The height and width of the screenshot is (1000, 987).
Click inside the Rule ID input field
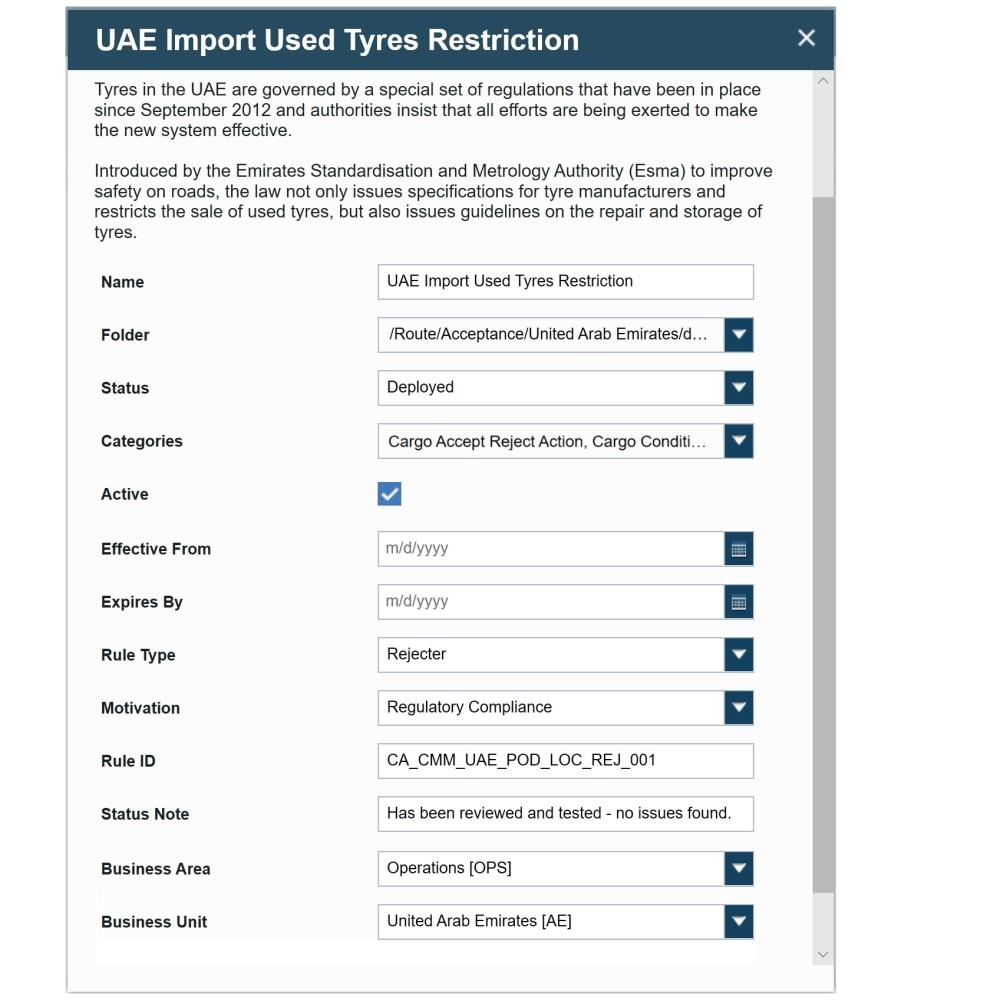(565, 761)
